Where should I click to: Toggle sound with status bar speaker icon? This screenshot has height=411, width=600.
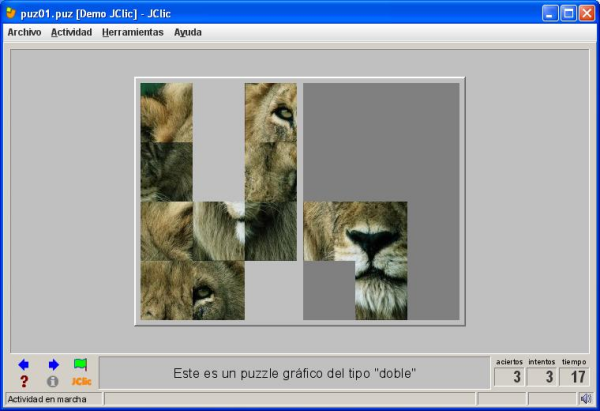pyautogui.click(x=585, y=399)
